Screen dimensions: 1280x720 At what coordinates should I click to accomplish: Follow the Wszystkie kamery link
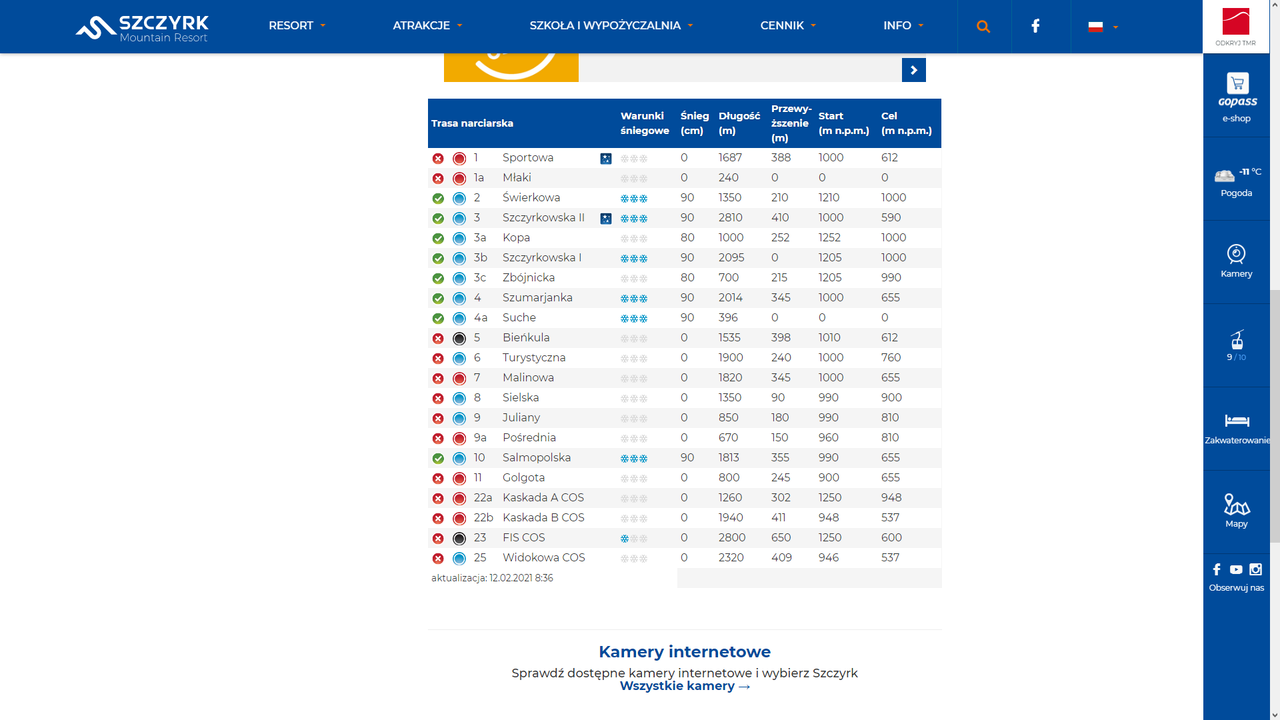tap(685, 686)
